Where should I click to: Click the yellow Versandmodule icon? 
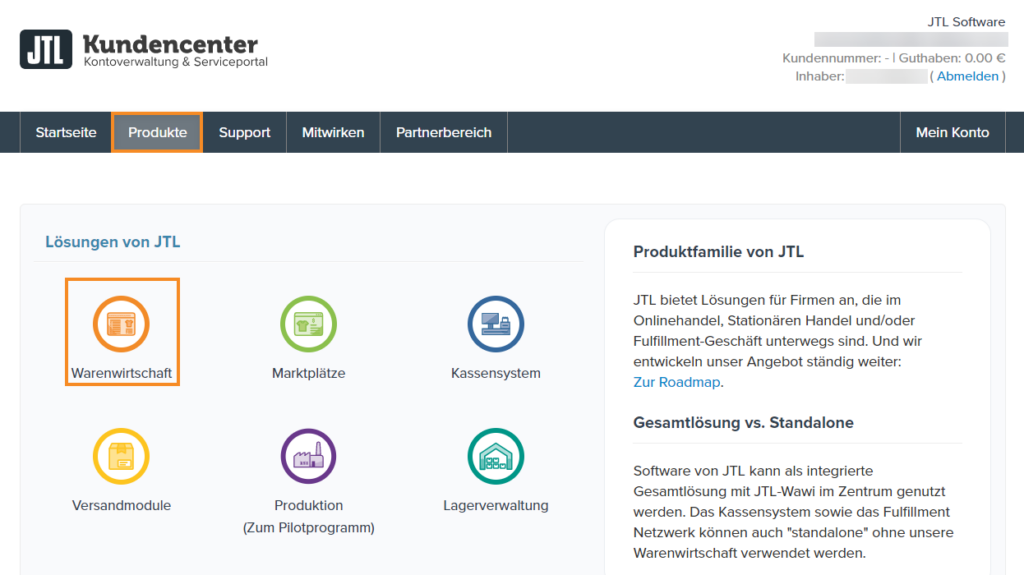coord(121,456)
